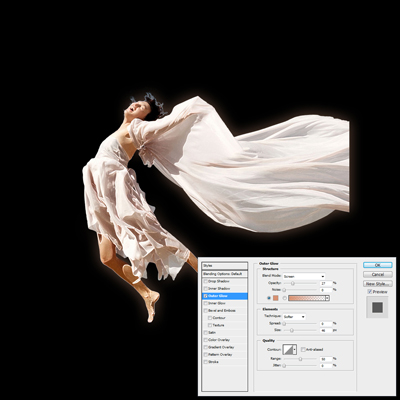The height and width of the screenshot is (400, 400).
Task: Enable the Inner Shadow checkbox
Action: coord(205,289)
